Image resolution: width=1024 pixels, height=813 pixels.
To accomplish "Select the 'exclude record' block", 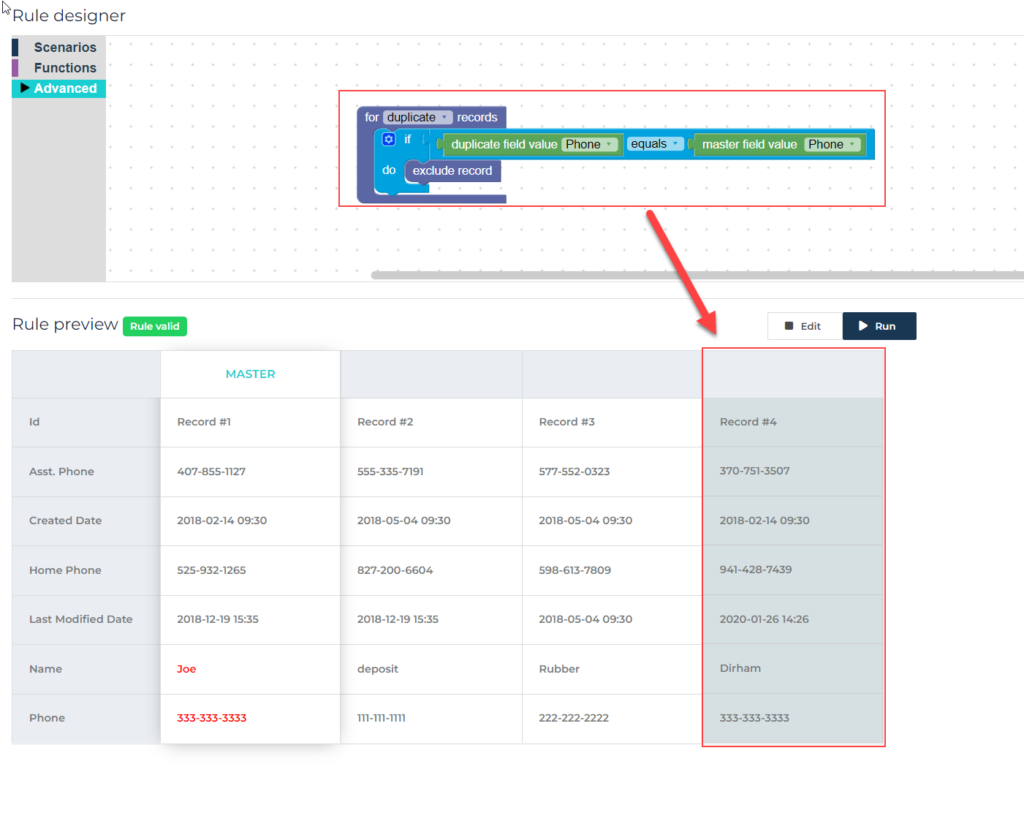I will click(452, 171).
